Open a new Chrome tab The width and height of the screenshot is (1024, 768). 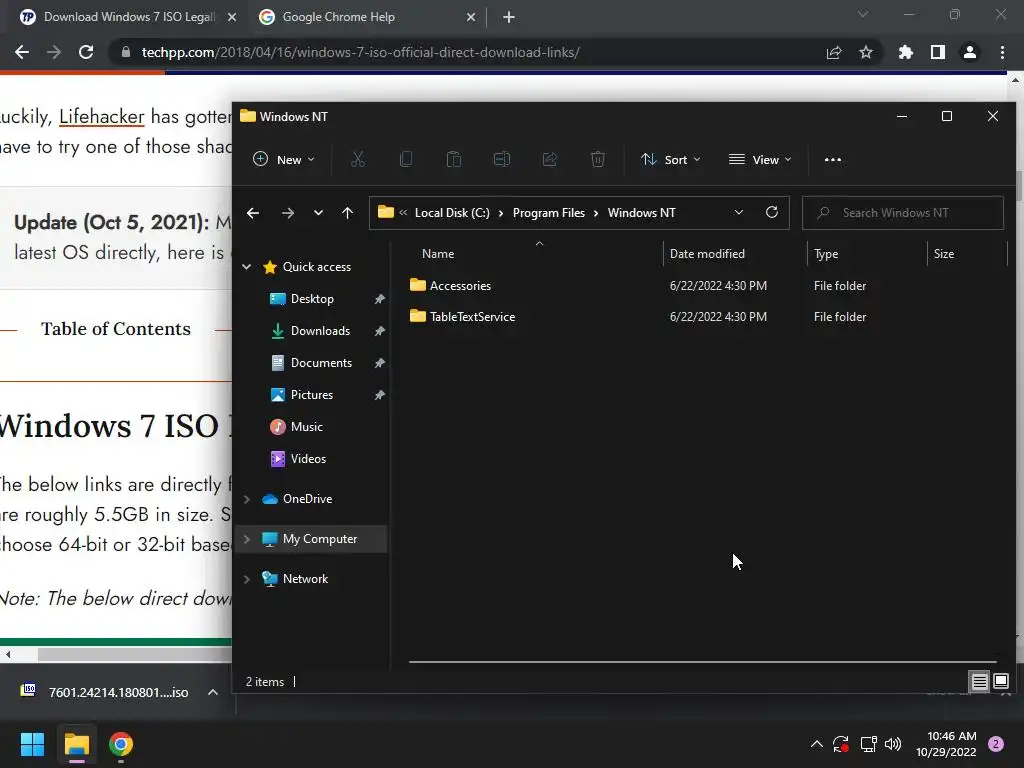click(x=509, y=17)
